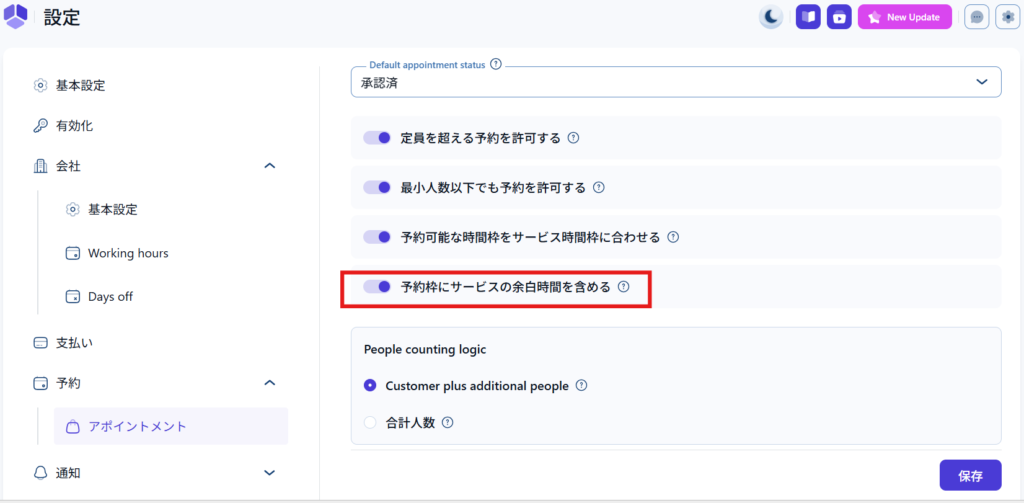Click the video tutorial icon in header
1024x503 pixels.
pyautogui.click(x=839, y=17)
